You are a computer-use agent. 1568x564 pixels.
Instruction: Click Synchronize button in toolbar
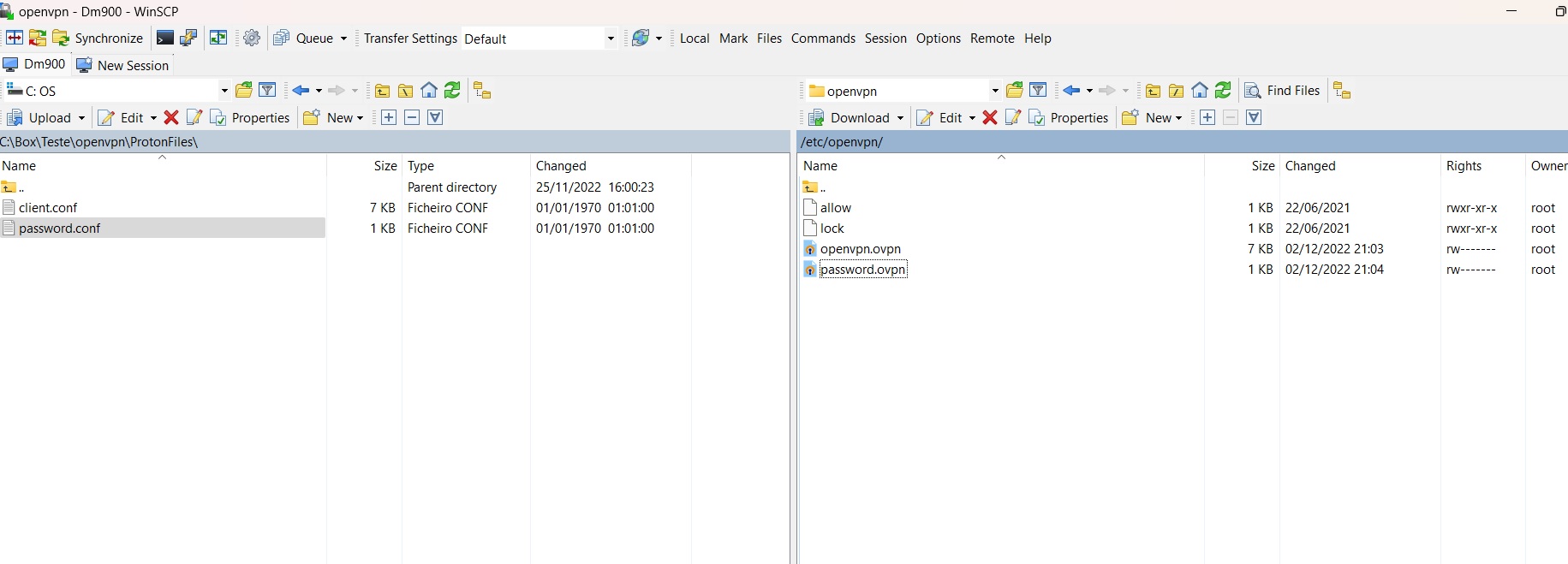98,39
